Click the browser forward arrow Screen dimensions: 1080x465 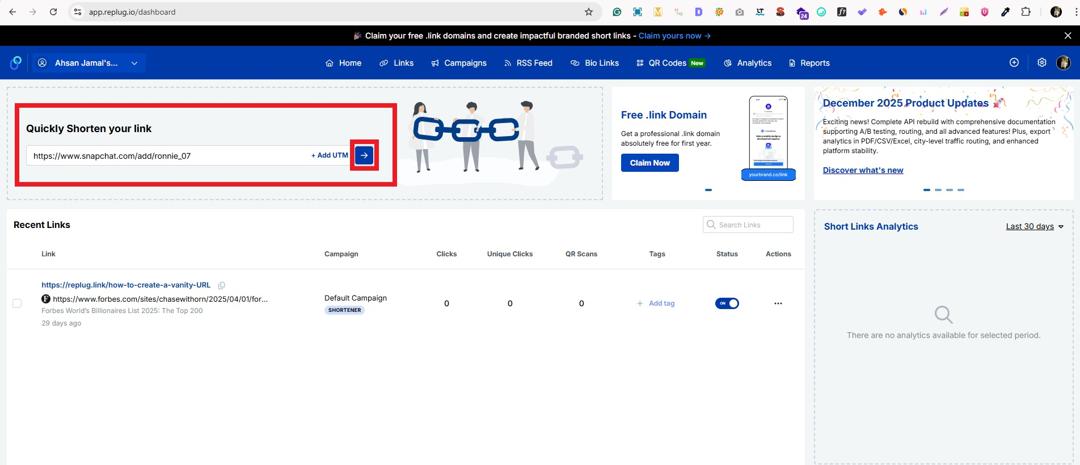click(33, 12)
